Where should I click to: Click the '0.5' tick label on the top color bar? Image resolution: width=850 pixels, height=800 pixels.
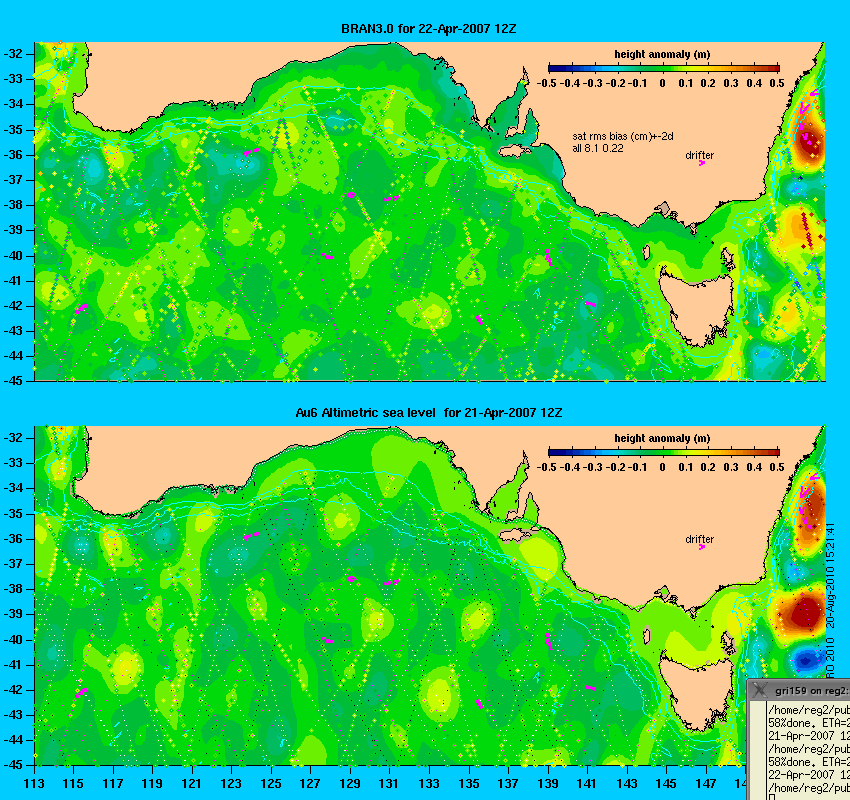[777, 83]
